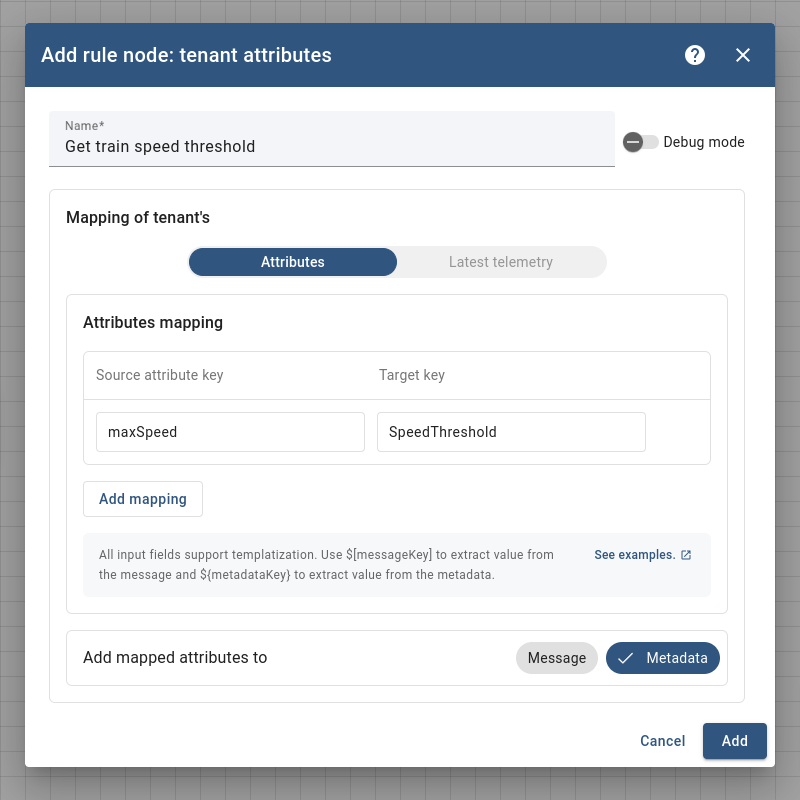
Task: Click the maxSpeed source attribute key field
Action: coord(230,432)
